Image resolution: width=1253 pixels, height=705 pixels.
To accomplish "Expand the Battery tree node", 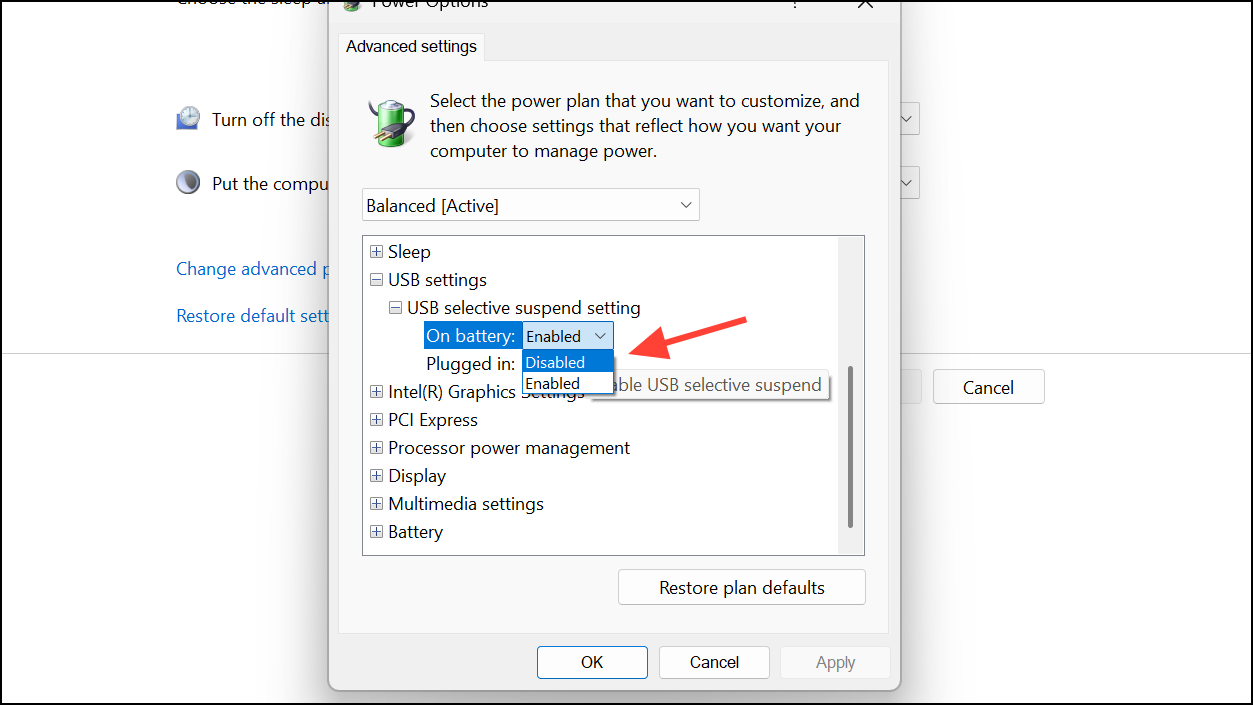I will click(x=376, y=532).
